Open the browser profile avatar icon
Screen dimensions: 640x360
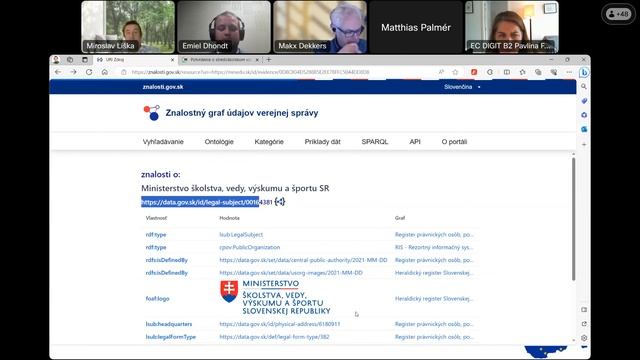(x=56, y=60)
